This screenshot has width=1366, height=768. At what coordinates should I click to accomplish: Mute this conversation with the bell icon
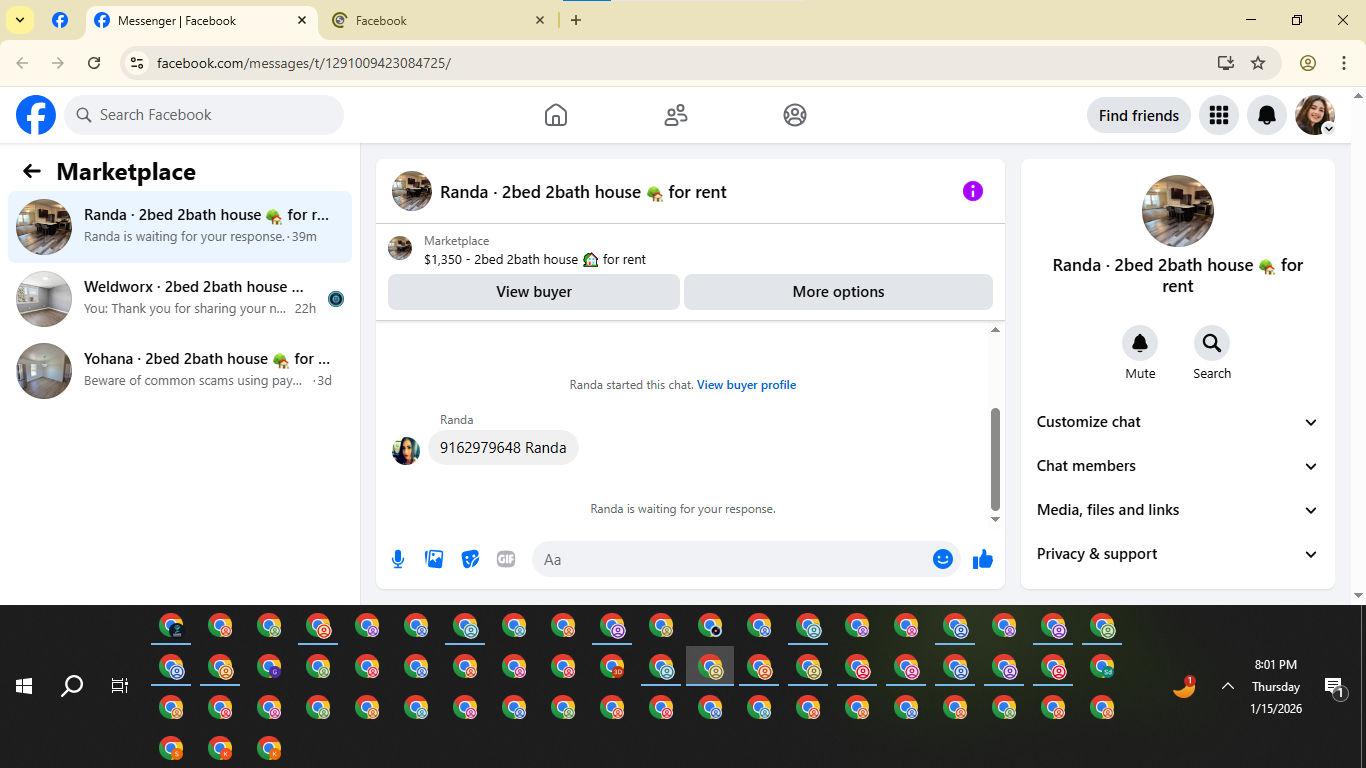pyautogui.click(x=1140, y=343)
